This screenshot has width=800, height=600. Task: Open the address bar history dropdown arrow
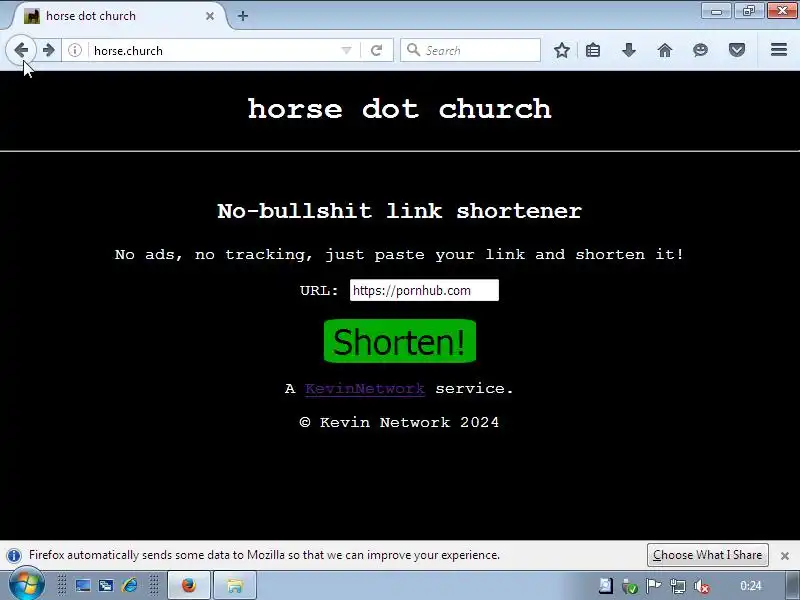click(x=346, y=50)
